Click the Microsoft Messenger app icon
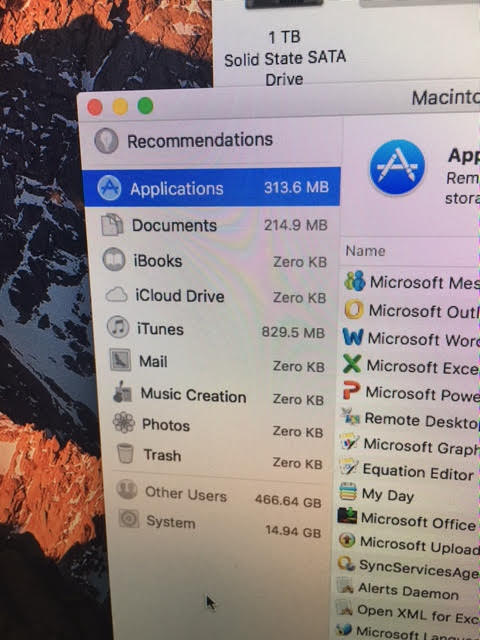480x640 pixels. (355, 280)
